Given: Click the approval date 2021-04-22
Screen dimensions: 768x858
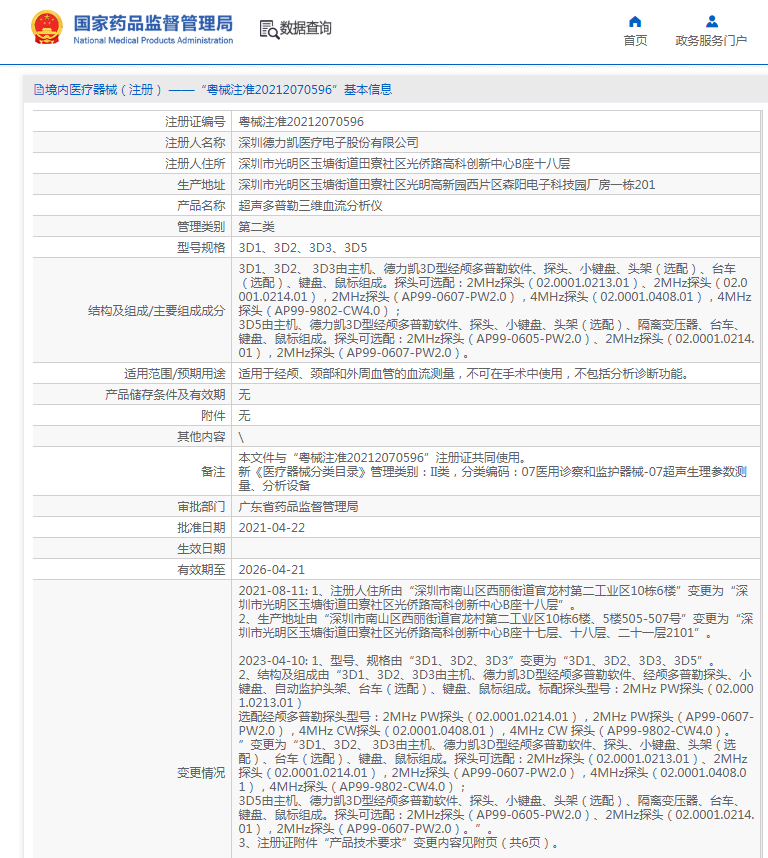Looking at the screenshot, I should click(x=271, y=527).
